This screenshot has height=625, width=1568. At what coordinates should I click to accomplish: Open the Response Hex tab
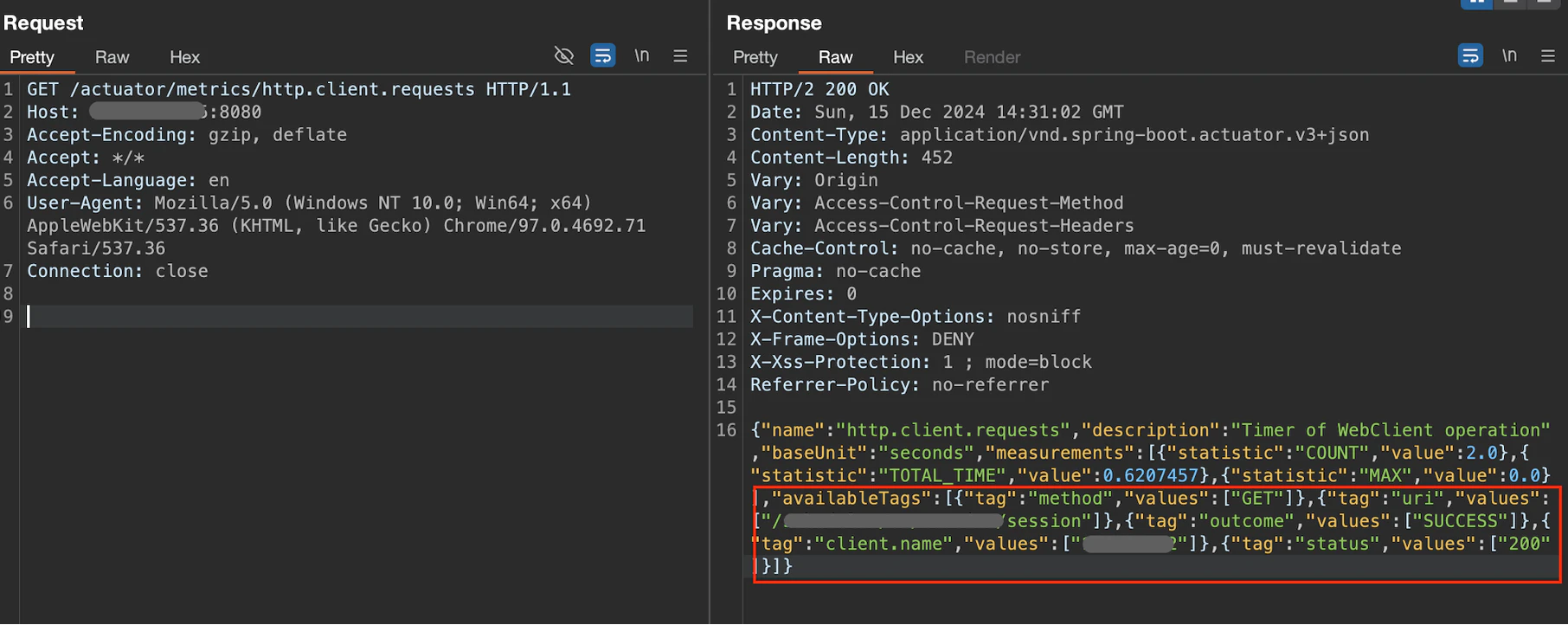click(x=908, y=57)
